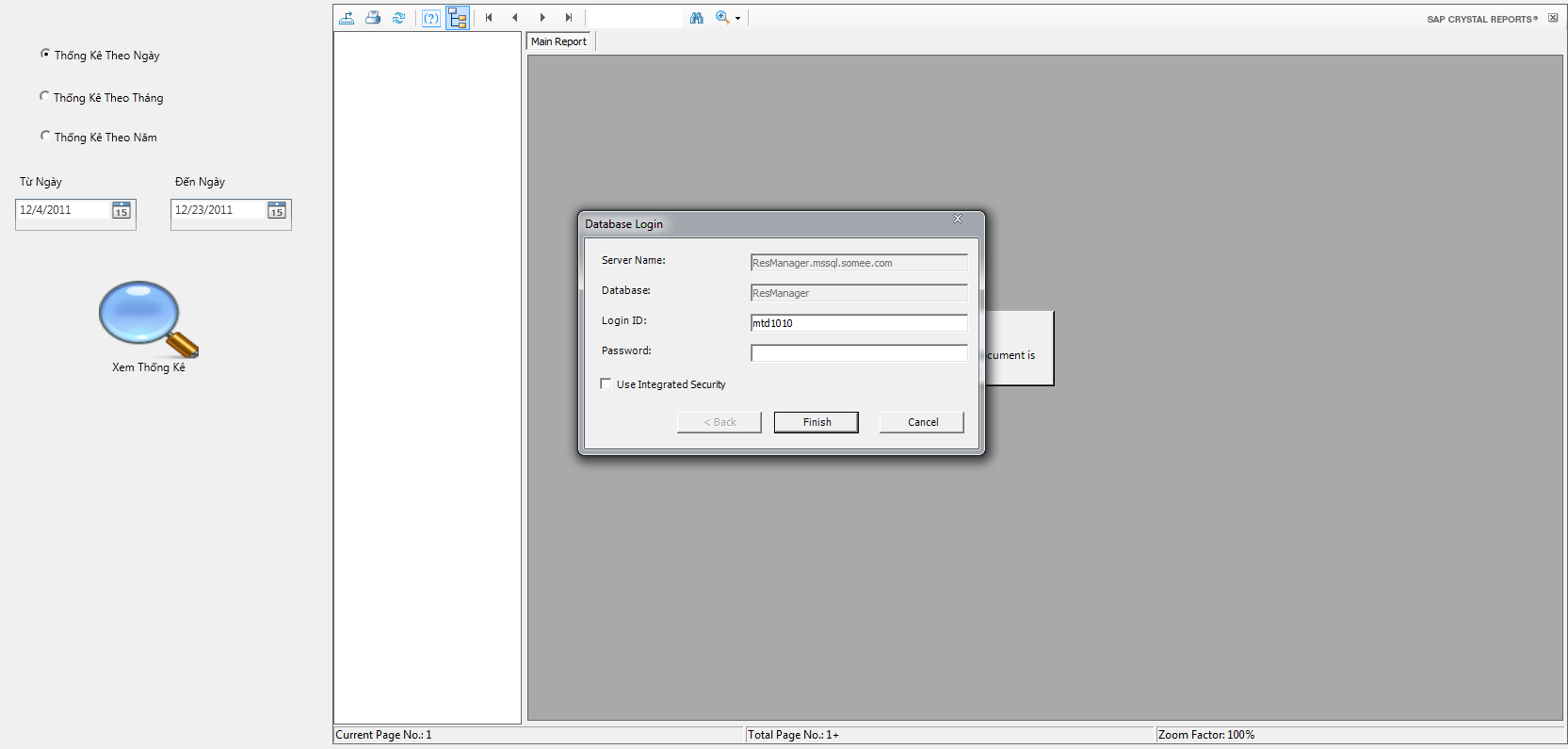
Task: Open the zoom level dropdown arrow
Action: point(737,18)
